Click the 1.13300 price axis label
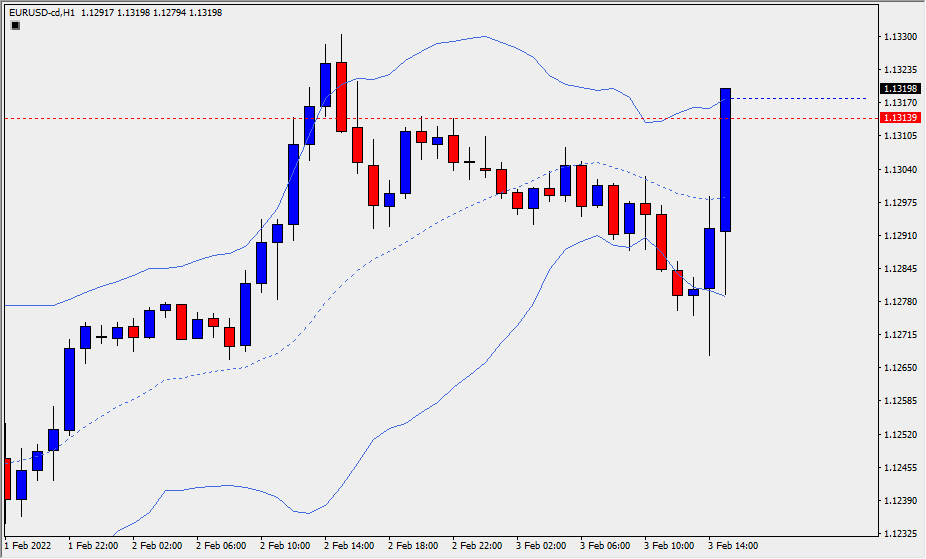926x559 pixels. pos(901,36)
